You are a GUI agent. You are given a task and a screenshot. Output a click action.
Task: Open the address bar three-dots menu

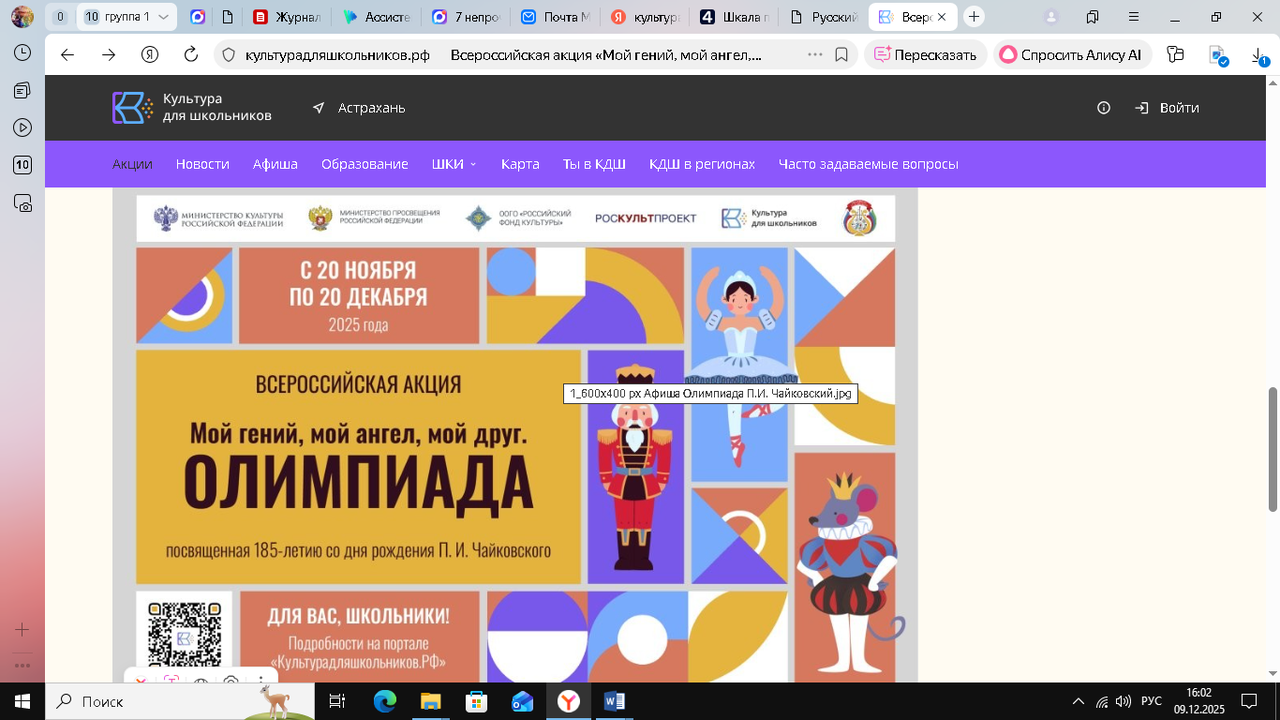[x=814, y=55]
